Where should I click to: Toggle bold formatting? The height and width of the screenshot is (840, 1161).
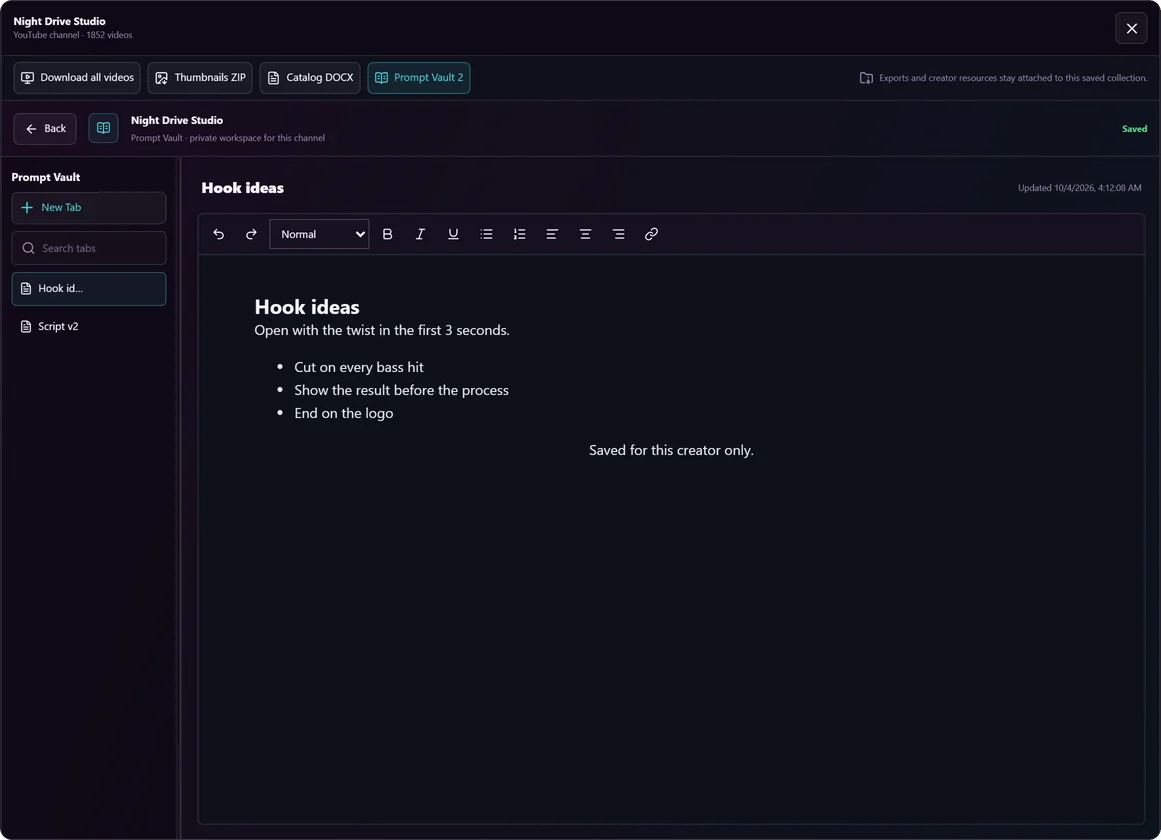tap(387, 234)
